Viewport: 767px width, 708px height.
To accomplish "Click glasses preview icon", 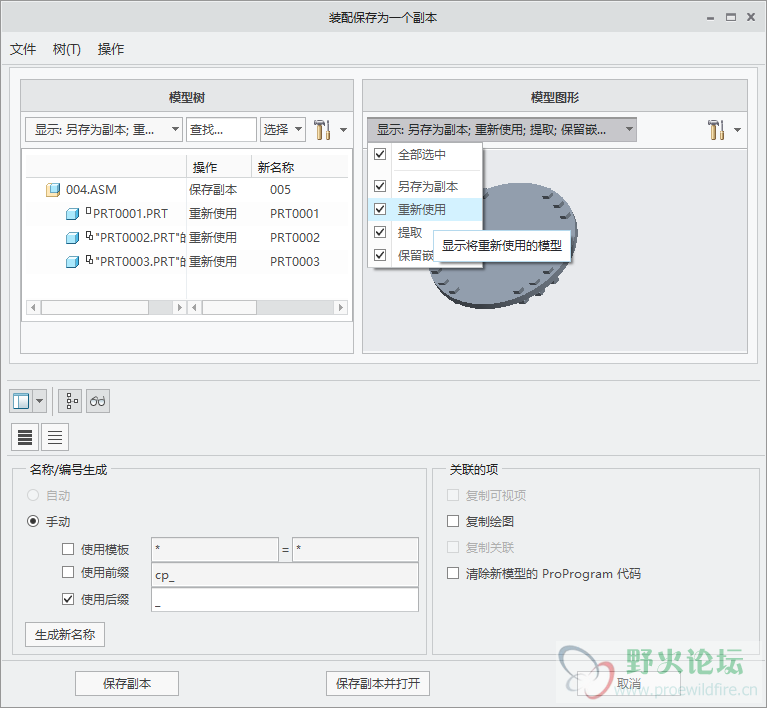I will 98,401.
